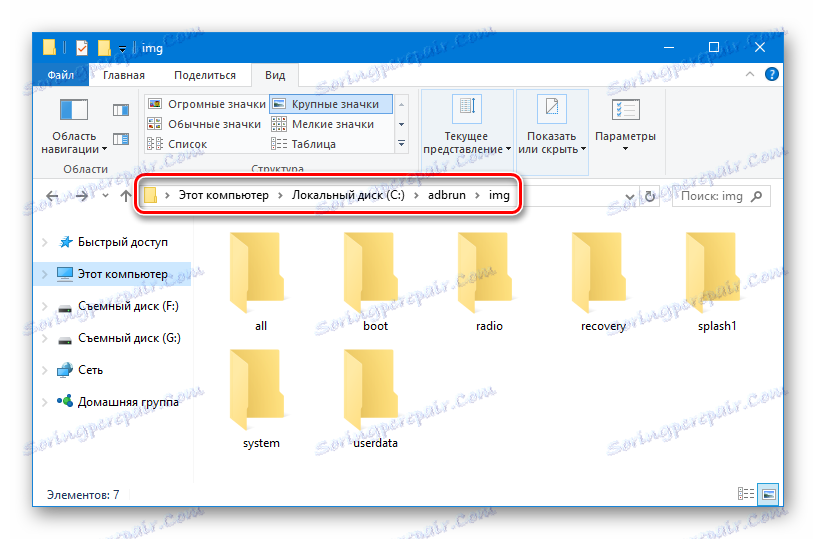This screenshot has width=816, height=539.
Task: Expand the Сеть tree node
Action: click(x=45, y=370)
